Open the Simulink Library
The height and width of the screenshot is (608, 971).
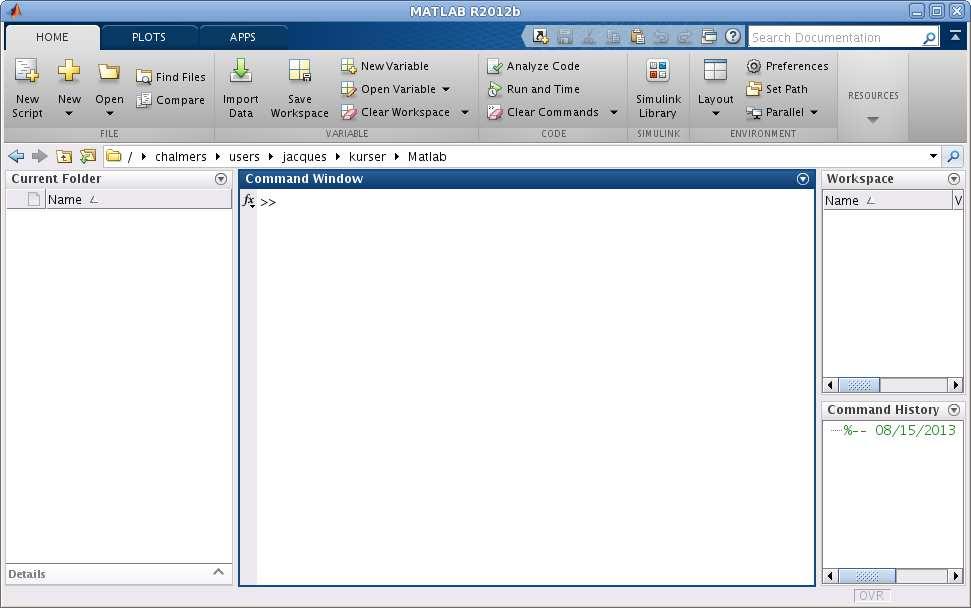(658, 87)
